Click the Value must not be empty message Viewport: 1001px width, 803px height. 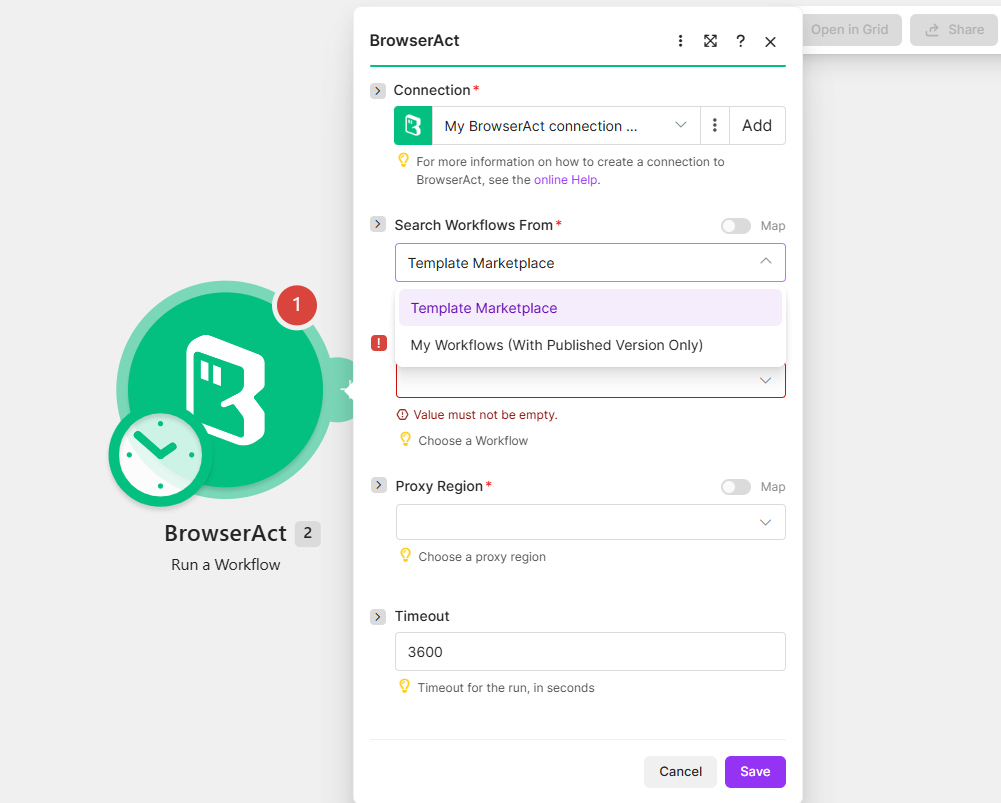click(x=485, y=415)
